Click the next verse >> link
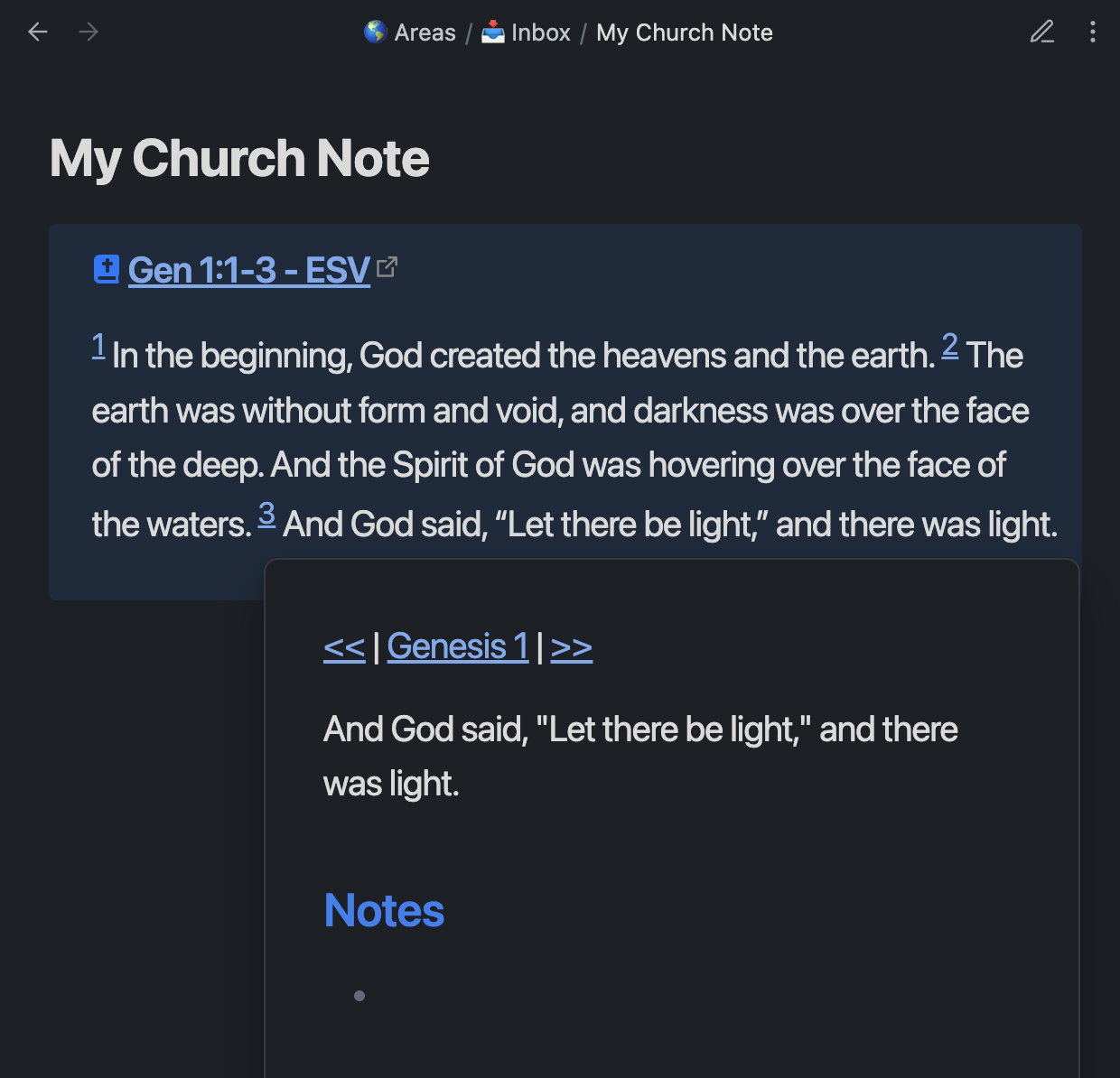 click(571, 646)
